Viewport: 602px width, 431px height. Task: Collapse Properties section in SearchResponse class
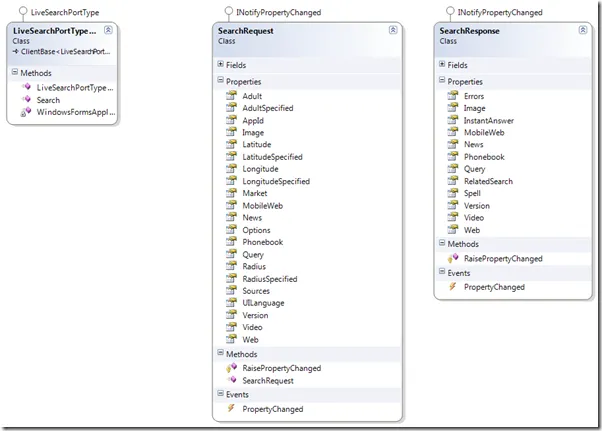click(442, 80)
